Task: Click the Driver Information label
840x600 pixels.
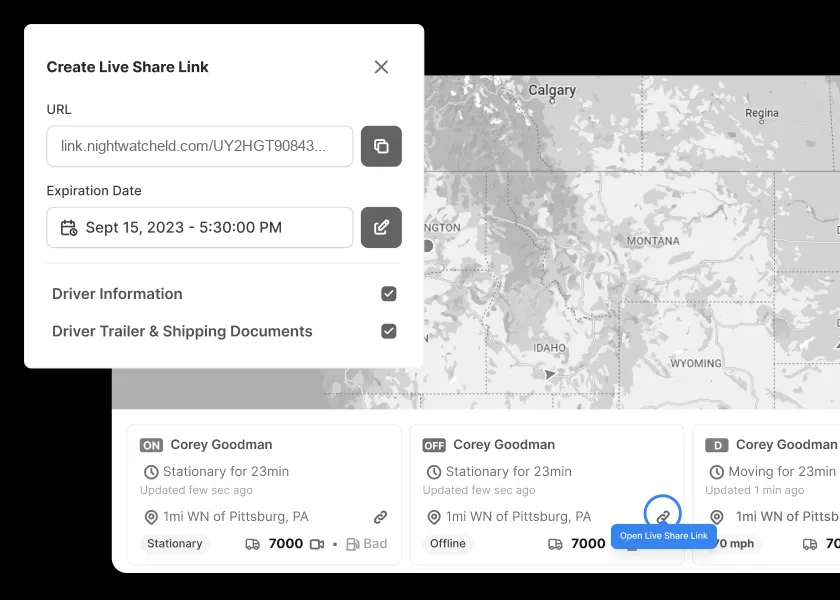Action: [117, 294]
